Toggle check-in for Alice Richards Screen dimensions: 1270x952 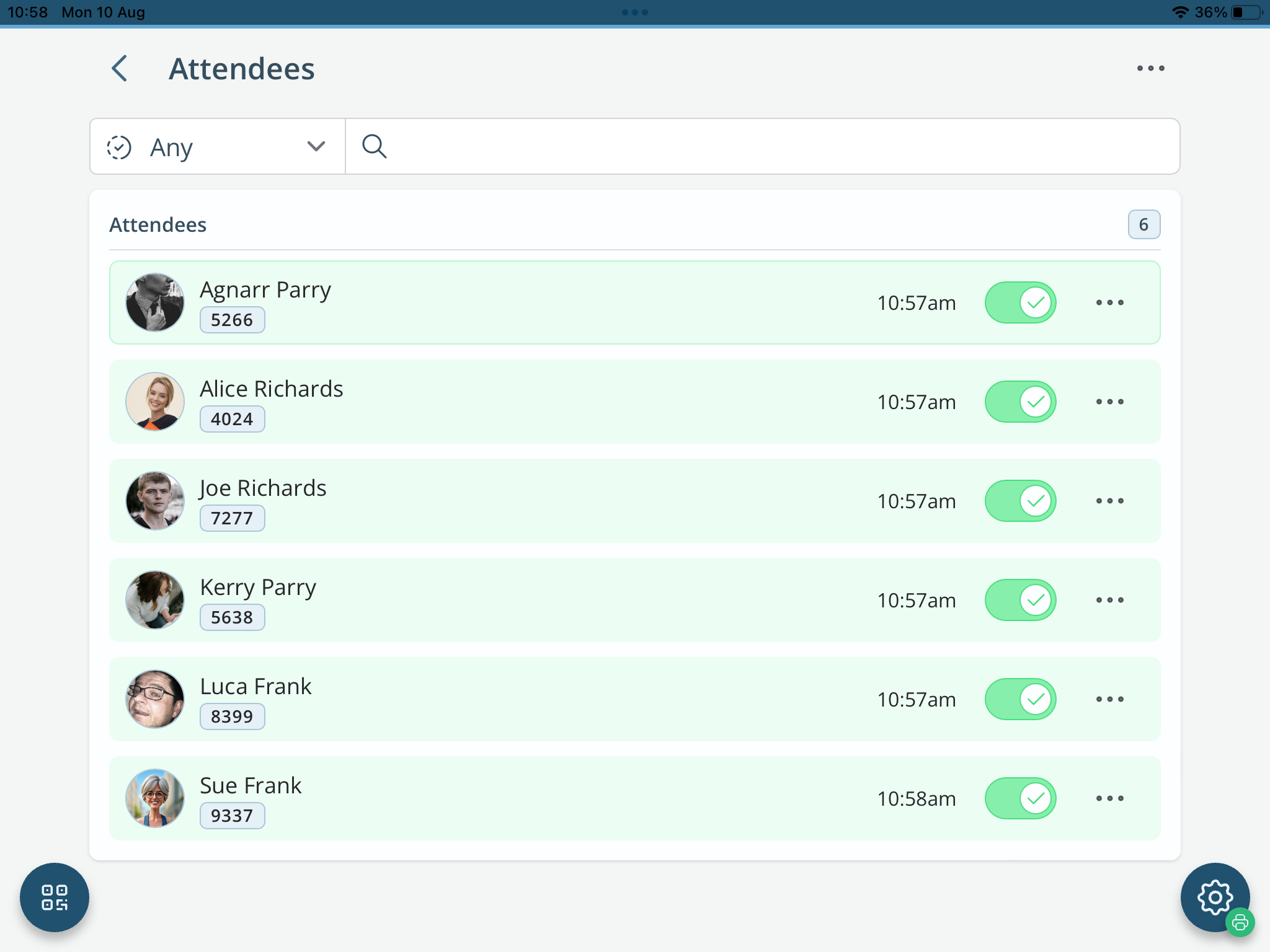pyautogui.click(x=1020, y=402)
